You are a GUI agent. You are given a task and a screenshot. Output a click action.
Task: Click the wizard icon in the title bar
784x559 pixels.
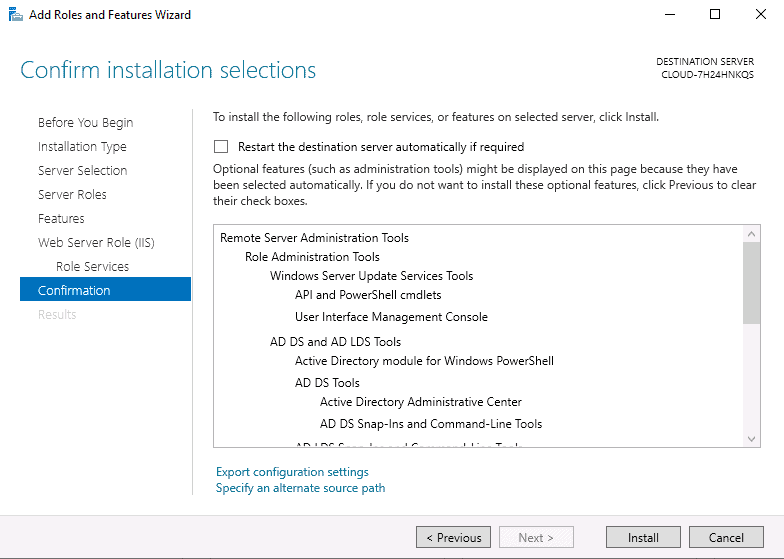(16, 14)
